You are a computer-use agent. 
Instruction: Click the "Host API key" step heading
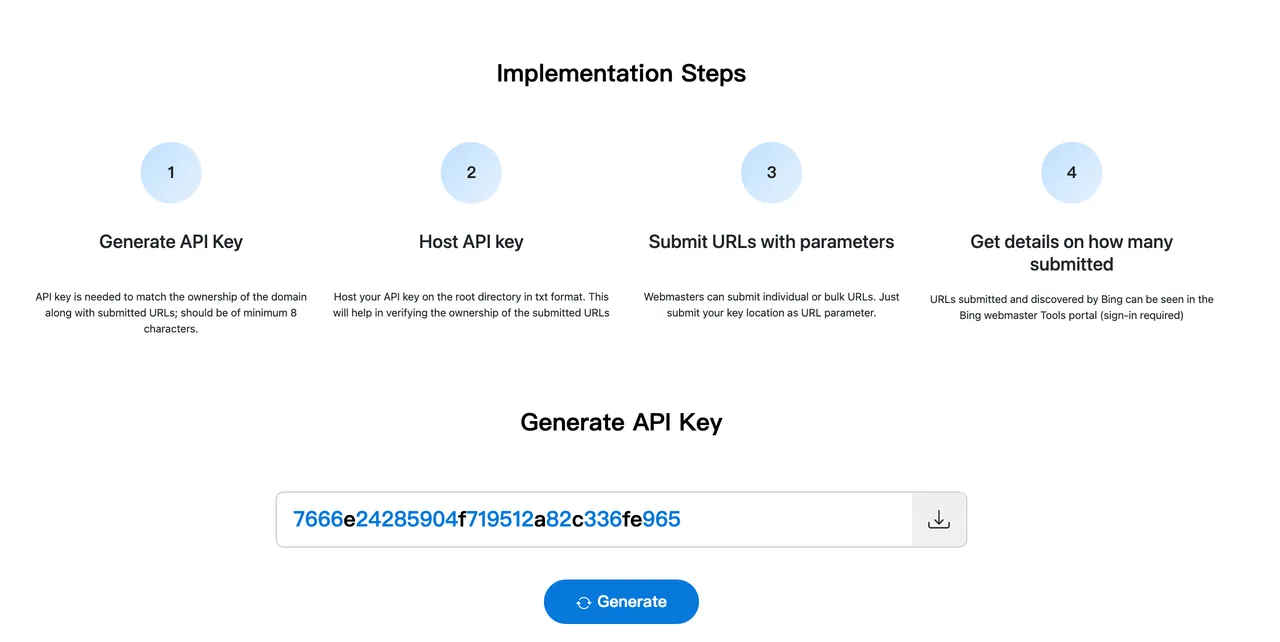click(471, 242)
